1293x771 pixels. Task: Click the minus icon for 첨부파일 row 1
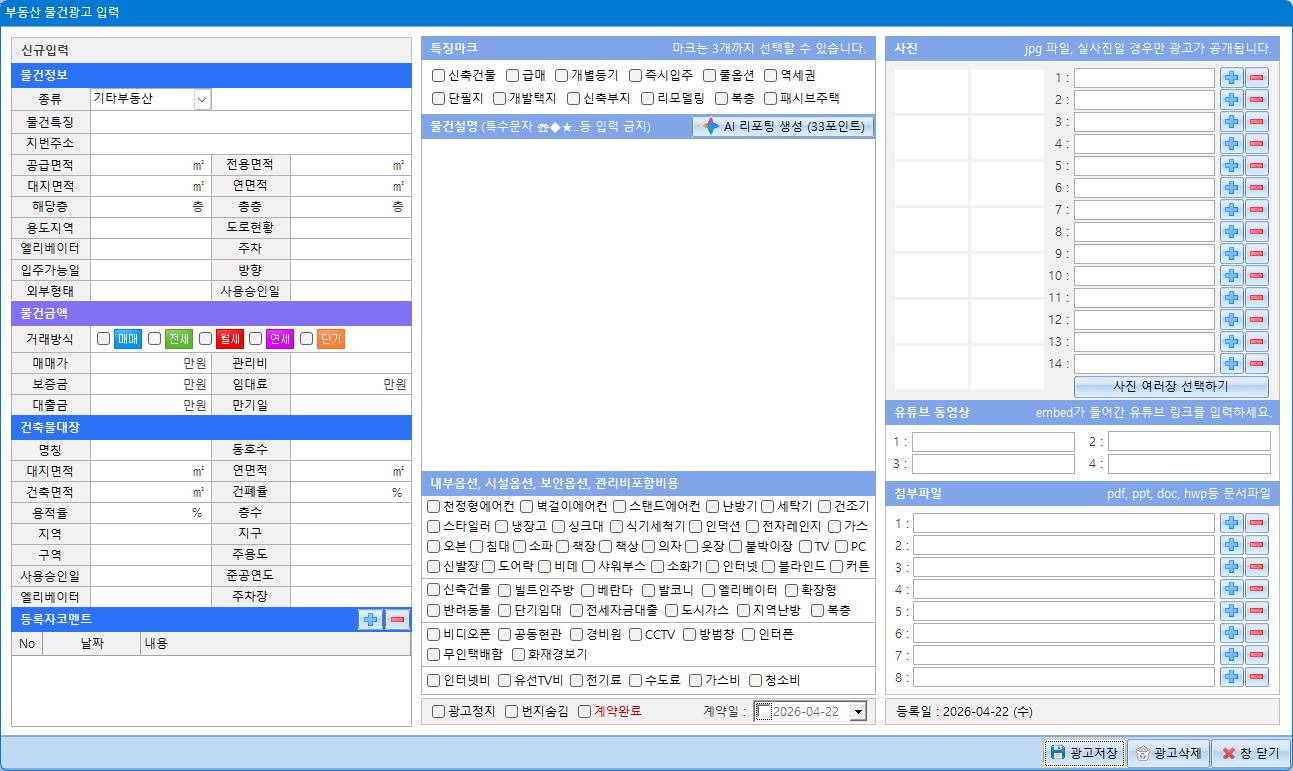(x=1257, y=523)
